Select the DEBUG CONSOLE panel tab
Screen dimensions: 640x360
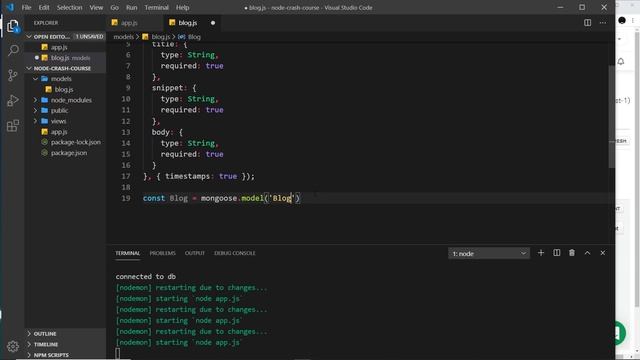(235, 253)
